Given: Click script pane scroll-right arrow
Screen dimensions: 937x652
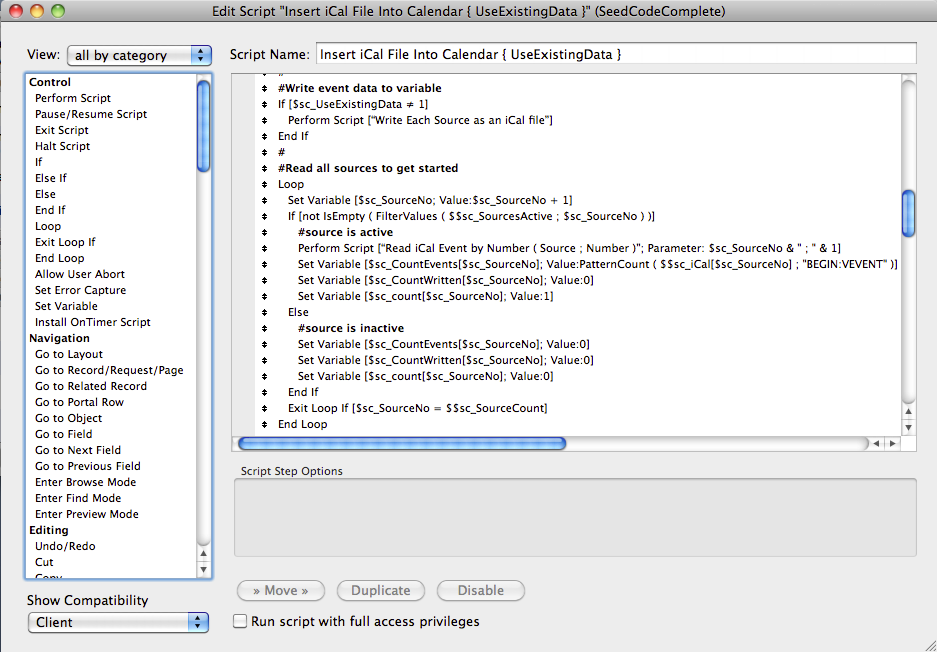Looking at the screenshot, I should click(x=893, y=443).
